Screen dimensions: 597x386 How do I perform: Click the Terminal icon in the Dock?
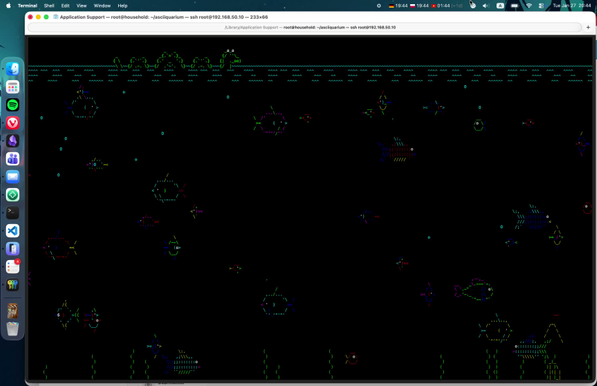coord(13,212)
